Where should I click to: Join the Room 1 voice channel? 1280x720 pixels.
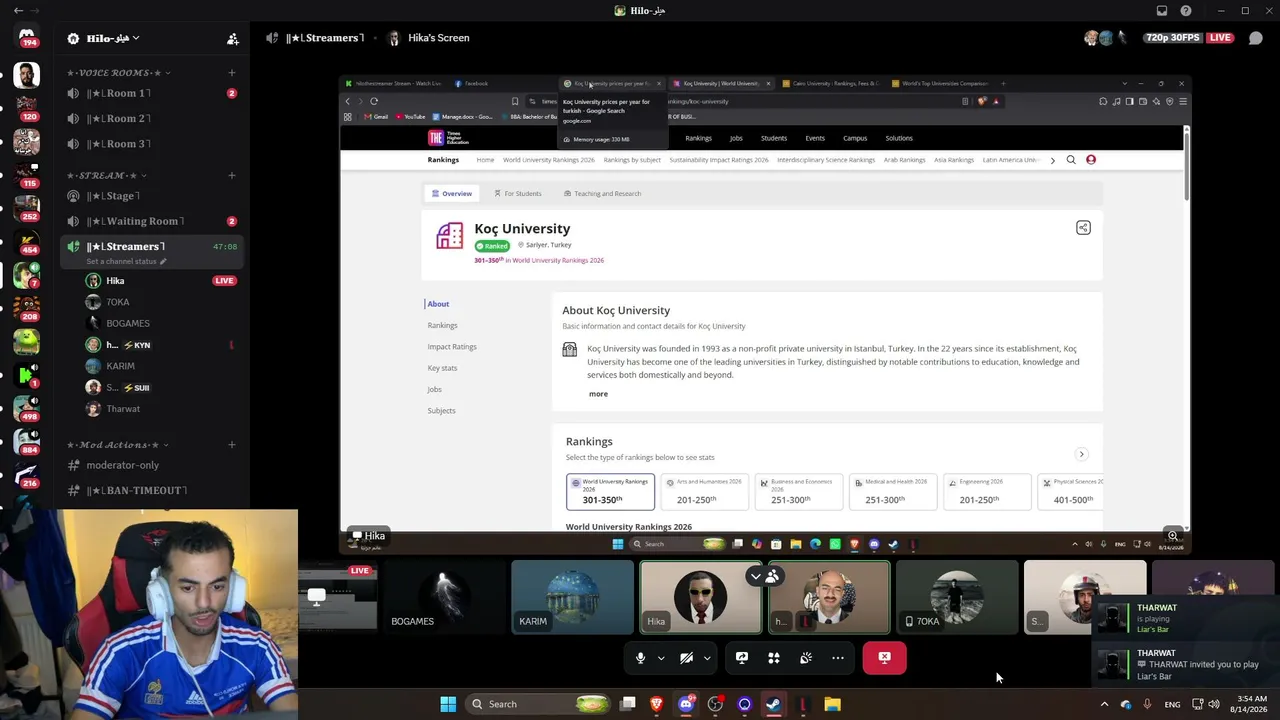[152, 93]
